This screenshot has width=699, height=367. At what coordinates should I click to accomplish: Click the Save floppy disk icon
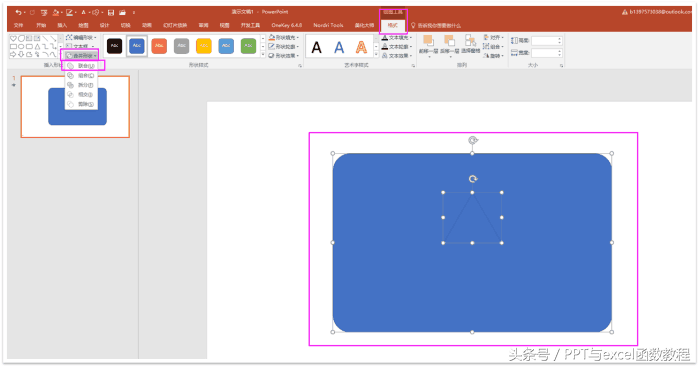[111, 12]
